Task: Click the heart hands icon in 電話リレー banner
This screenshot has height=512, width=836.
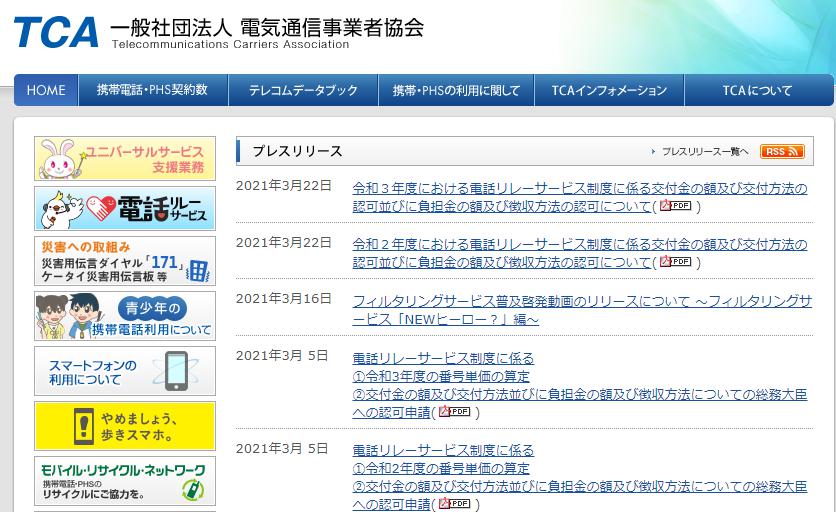Action: tap(101, 209)
